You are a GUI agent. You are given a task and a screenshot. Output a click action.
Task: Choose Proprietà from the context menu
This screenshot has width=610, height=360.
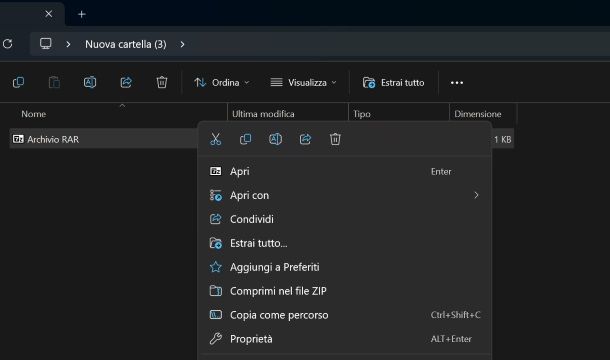[x=345, y=339]
